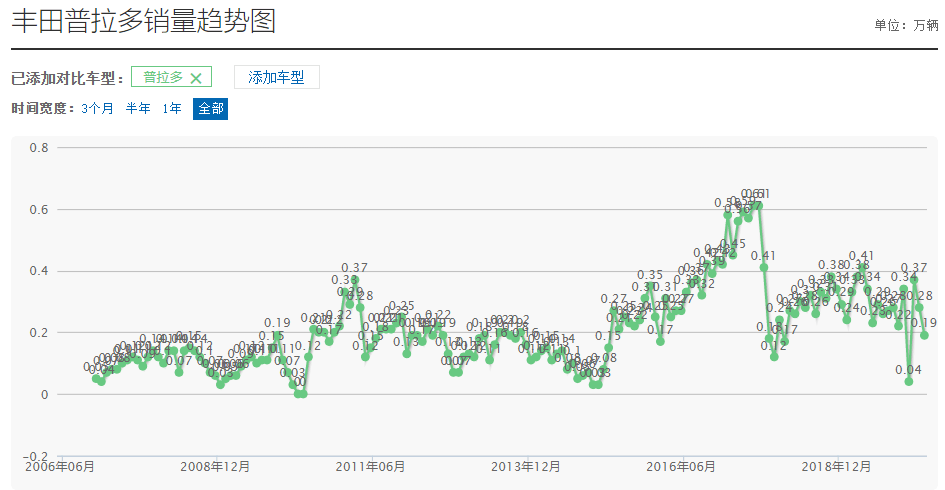Click the 2016年06月 axis label

(681, 466)
